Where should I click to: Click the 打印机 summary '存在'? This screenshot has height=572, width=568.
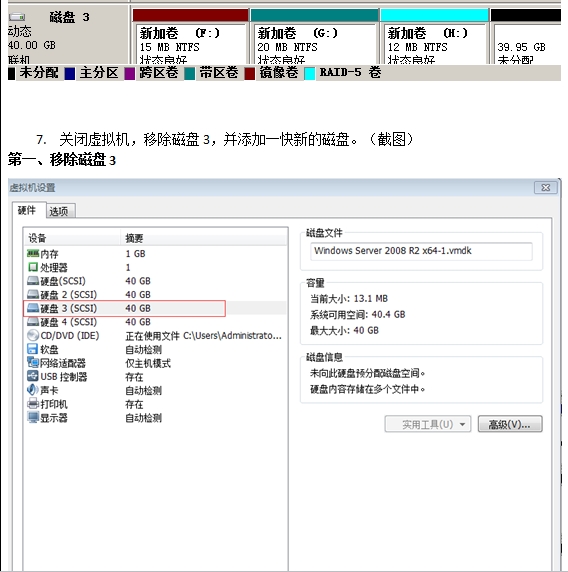134,404
